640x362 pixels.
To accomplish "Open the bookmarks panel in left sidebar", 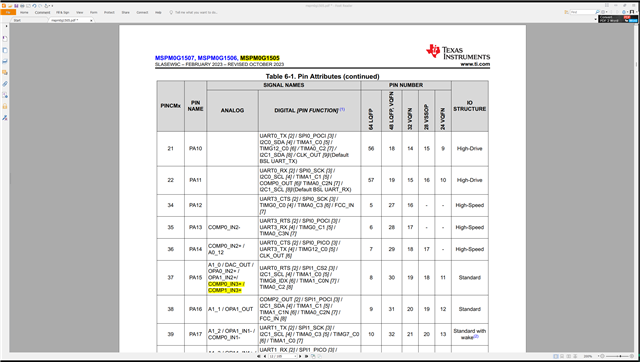I will [x=5, y=38].
